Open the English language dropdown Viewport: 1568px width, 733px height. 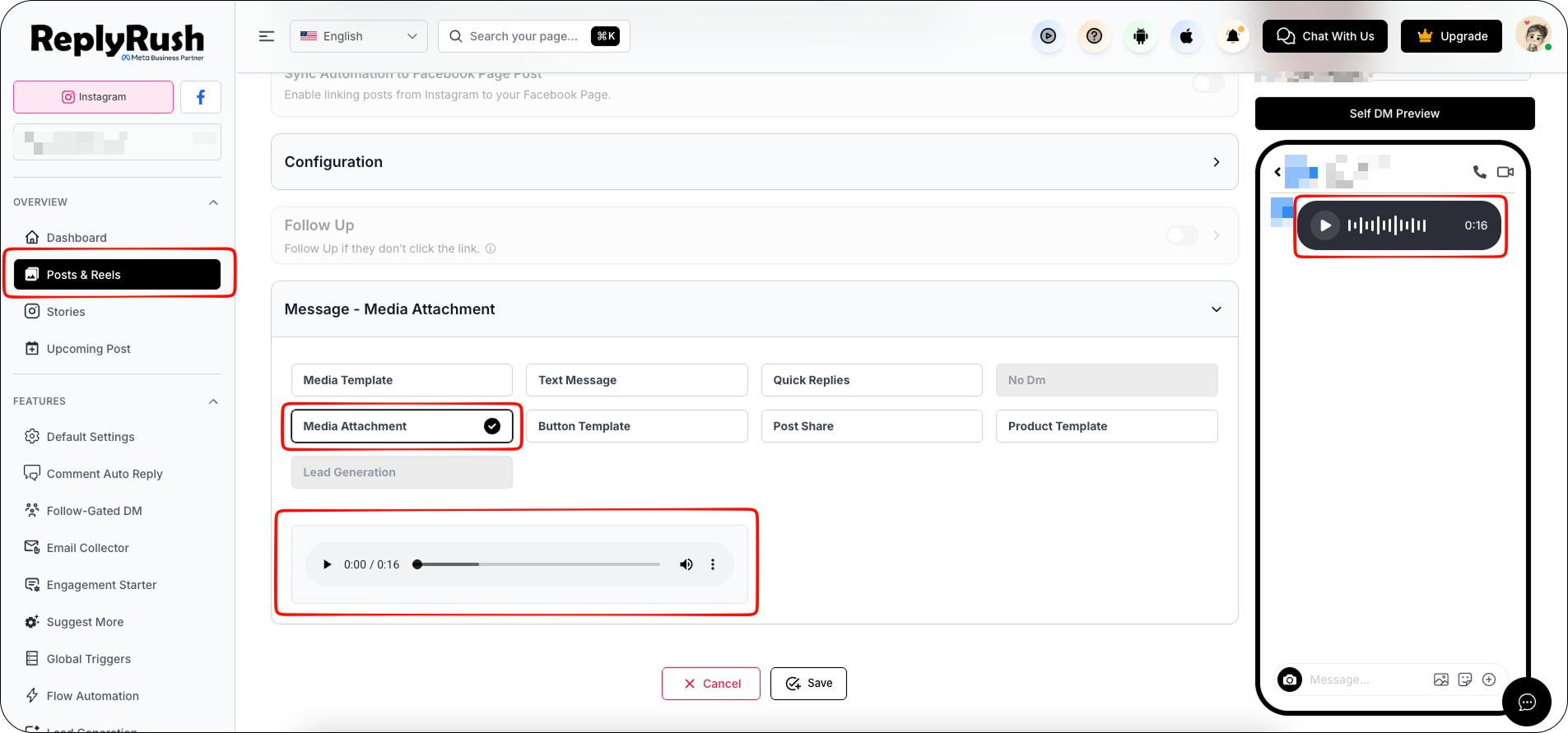[359, 36]
